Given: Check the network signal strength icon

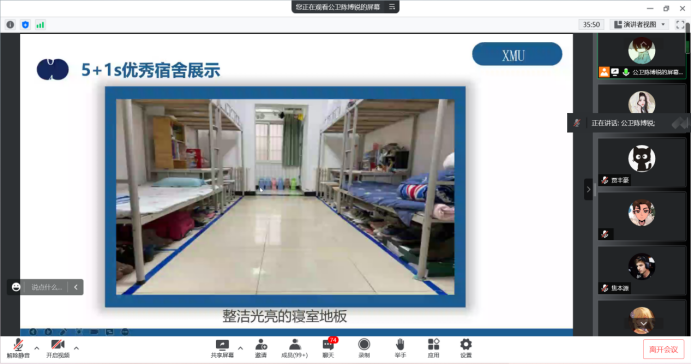Looking at the screenshot, I should click(40, 25).
